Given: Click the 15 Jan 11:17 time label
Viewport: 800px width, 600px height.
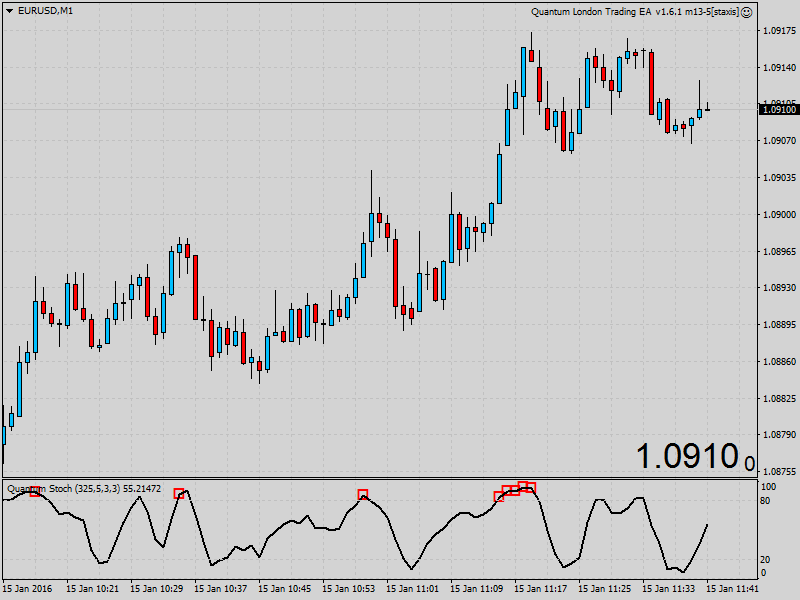Looking at the screenshot, I should pos(541,589).
